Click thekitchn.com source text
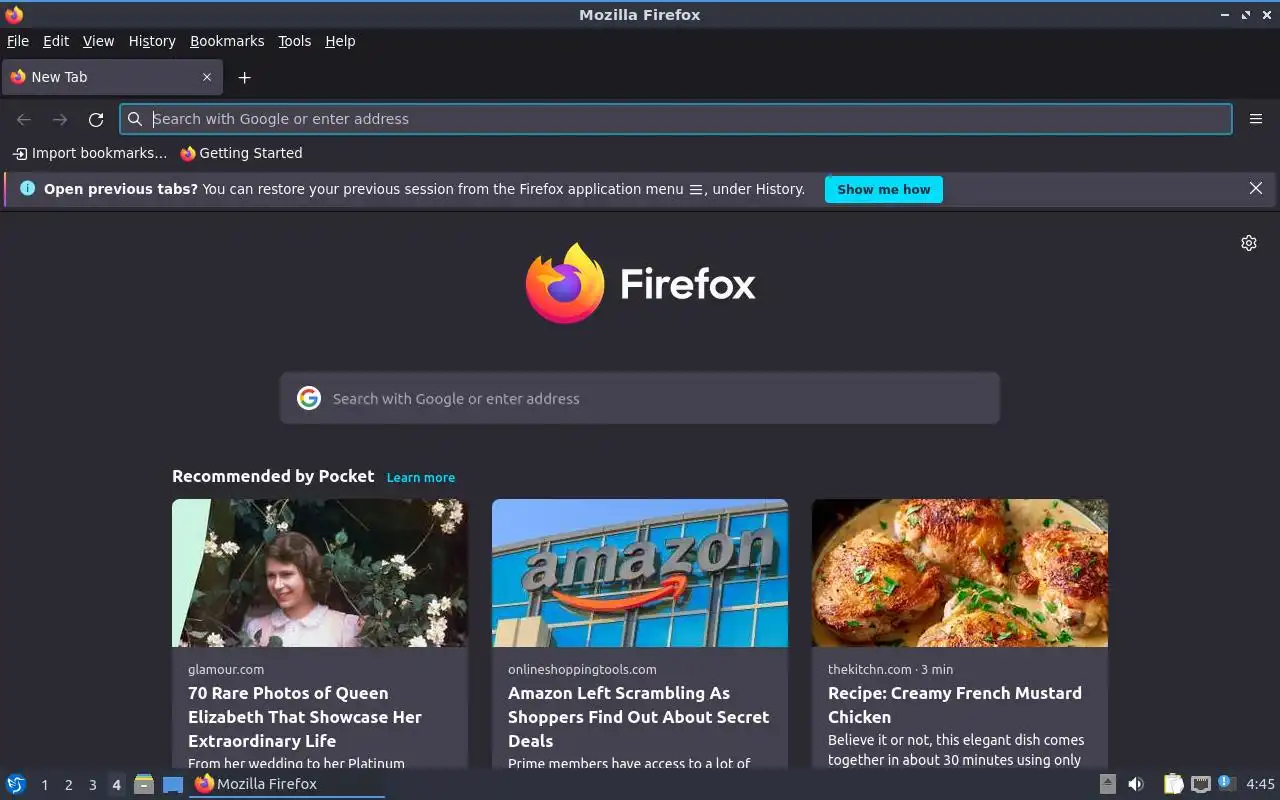This screenshot has height=800, width=1280. [x=870, y=669]
